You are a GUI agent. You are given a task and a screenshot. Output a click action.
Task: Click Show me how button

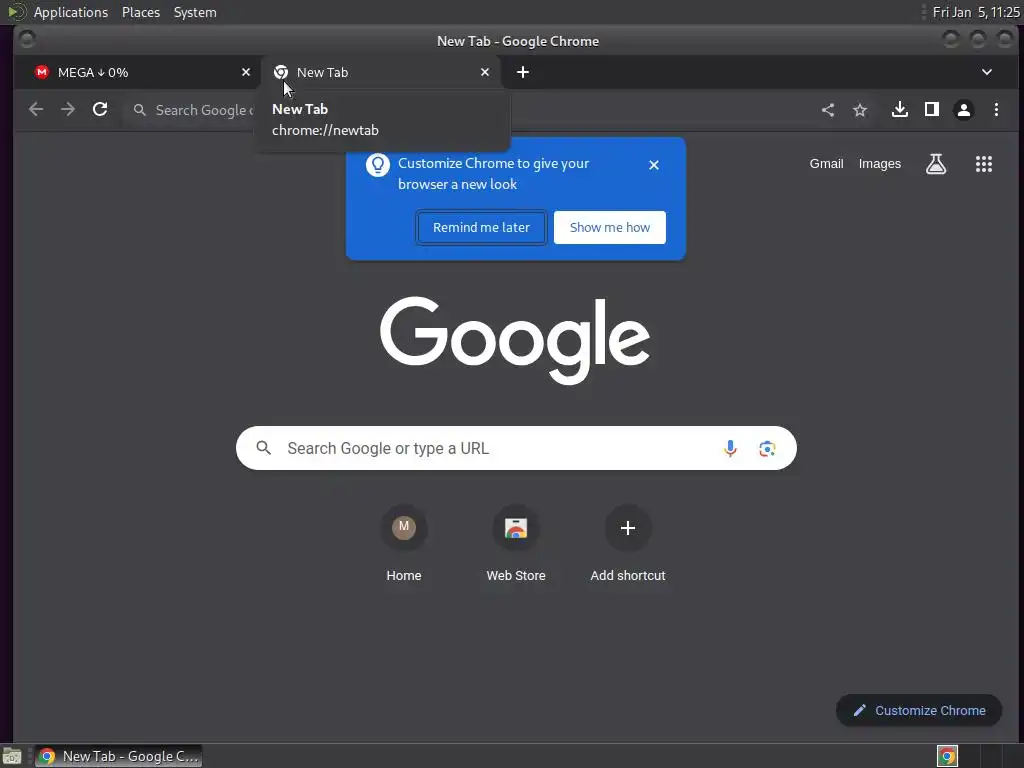pos(610,227)
